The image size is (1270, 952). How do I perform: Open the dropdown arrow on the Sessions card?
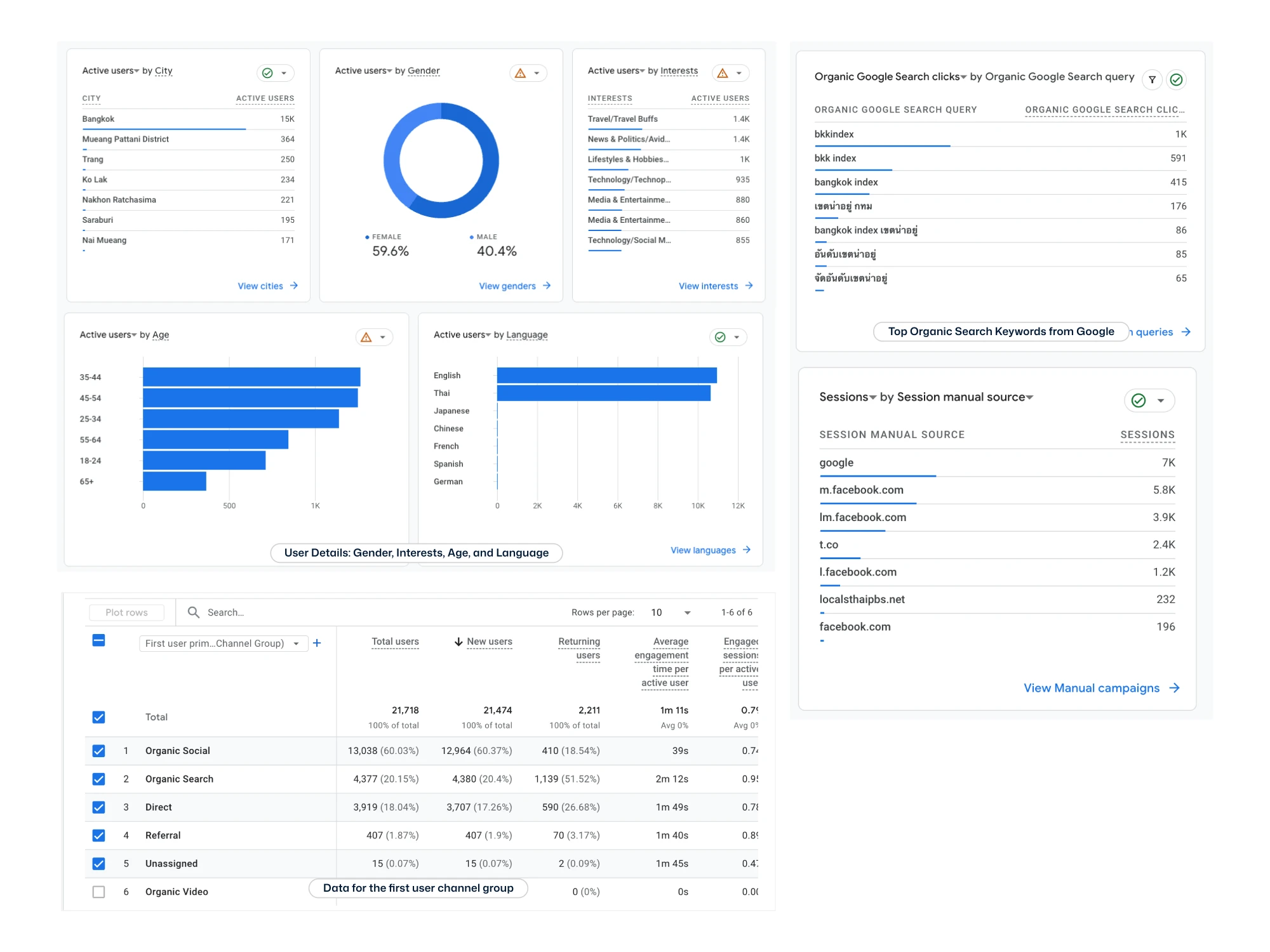click(x=1161, y=400)
